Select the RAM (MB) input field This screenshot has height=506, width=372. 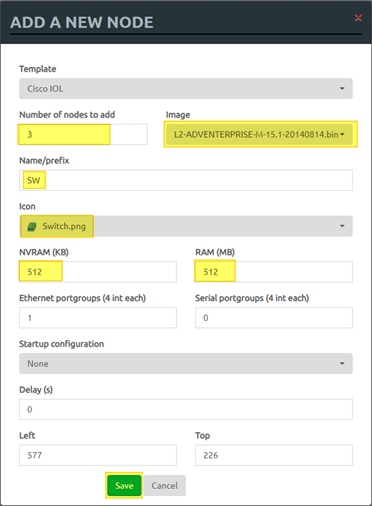(x=274, y=272)
